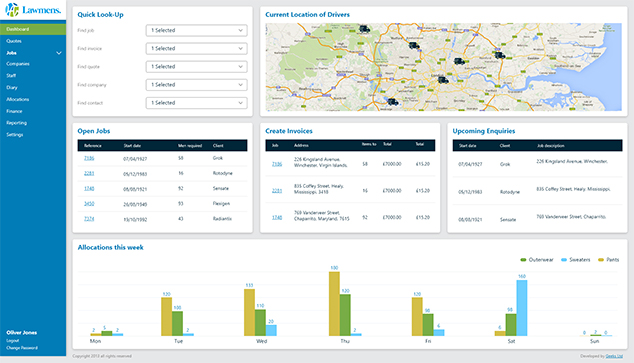Click the Sweaters legend color swatch
Image resolution: width=634 pixels, height=363 pixels.
tap(564, 260)
